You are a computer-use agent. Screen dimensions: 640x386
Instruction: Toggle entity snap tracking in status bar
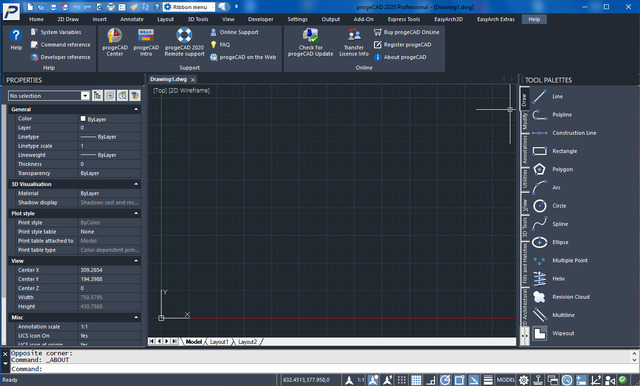coord(473,380)
